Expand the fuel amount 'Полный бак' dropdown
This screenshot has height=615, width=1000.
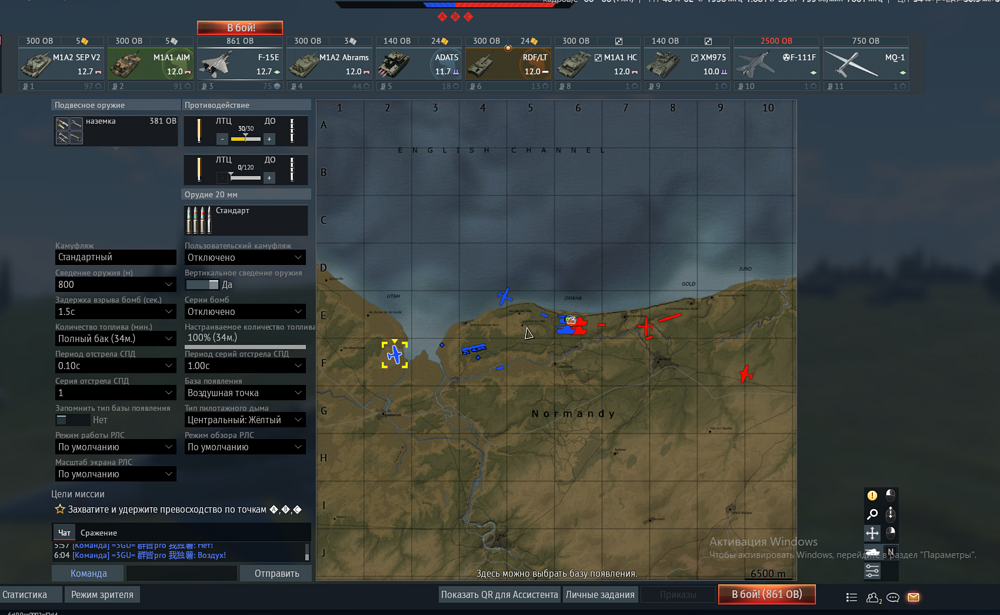(115, 339)
